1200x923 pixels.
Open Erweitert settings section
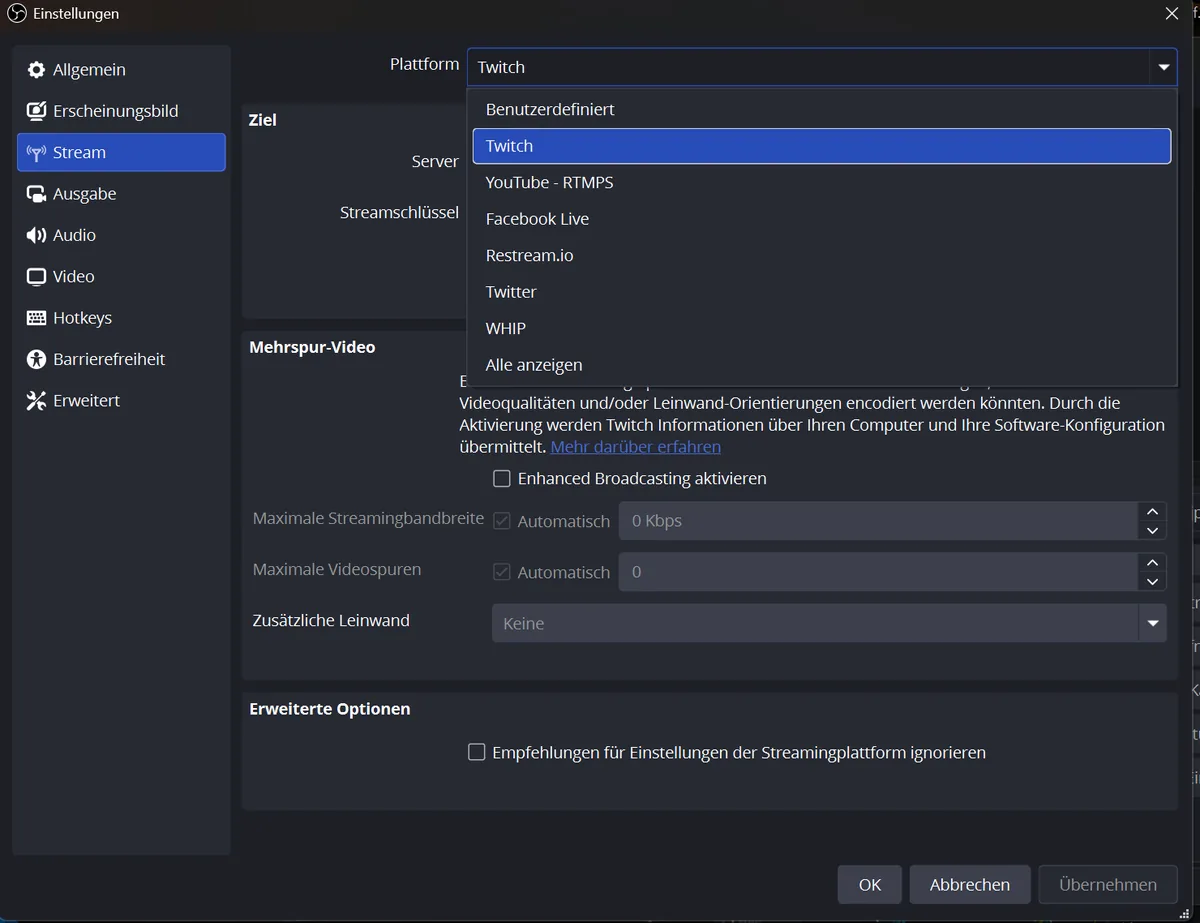[121, 401]
